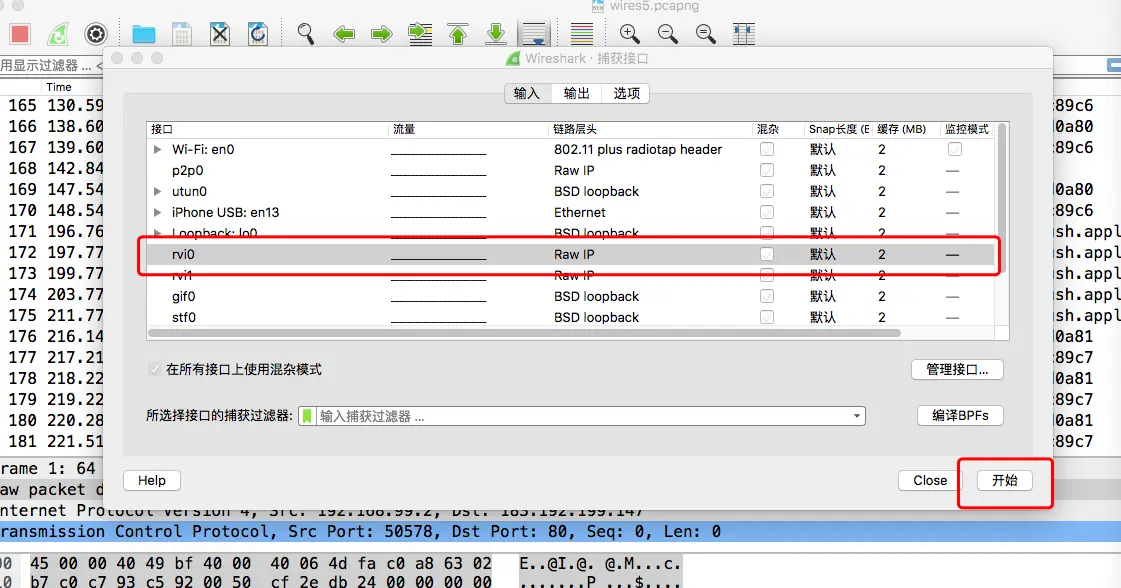The height and width of the screenshot is (588, 1121).
Task: Select the rvi0 interface row
Action: point(571,254)
